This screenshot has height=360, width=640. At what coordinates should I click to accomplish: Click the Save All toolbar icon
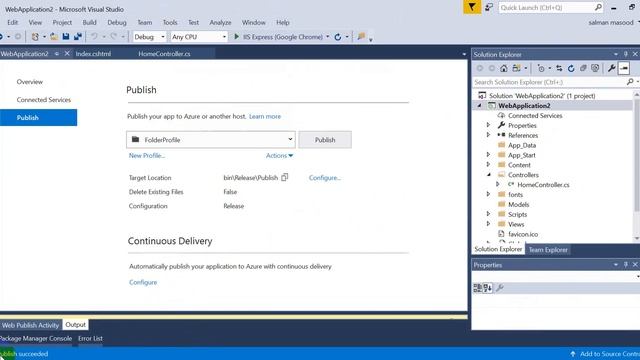point(78,37)
